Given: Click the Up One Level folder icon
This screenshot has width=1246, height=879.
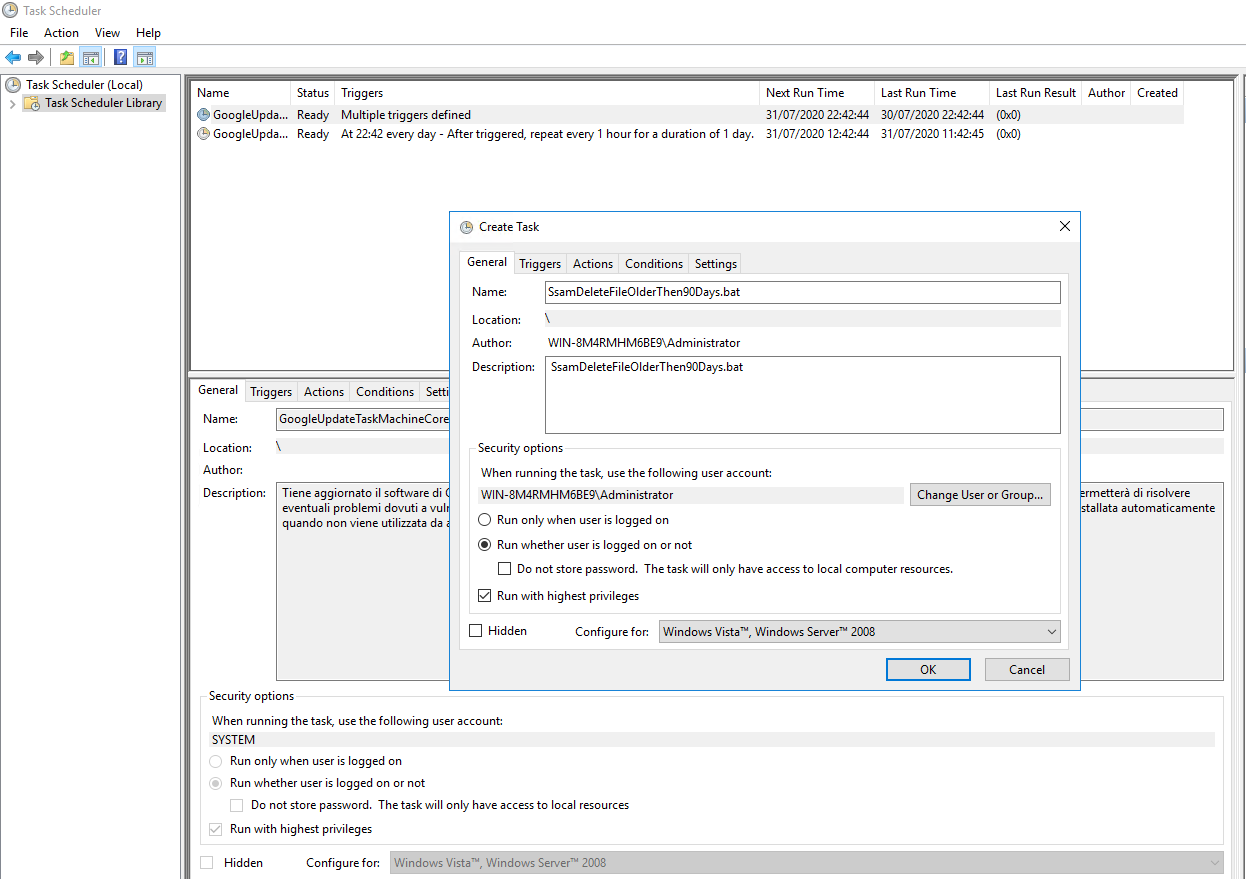Looking at the screenshot, I should coord(66,57).
